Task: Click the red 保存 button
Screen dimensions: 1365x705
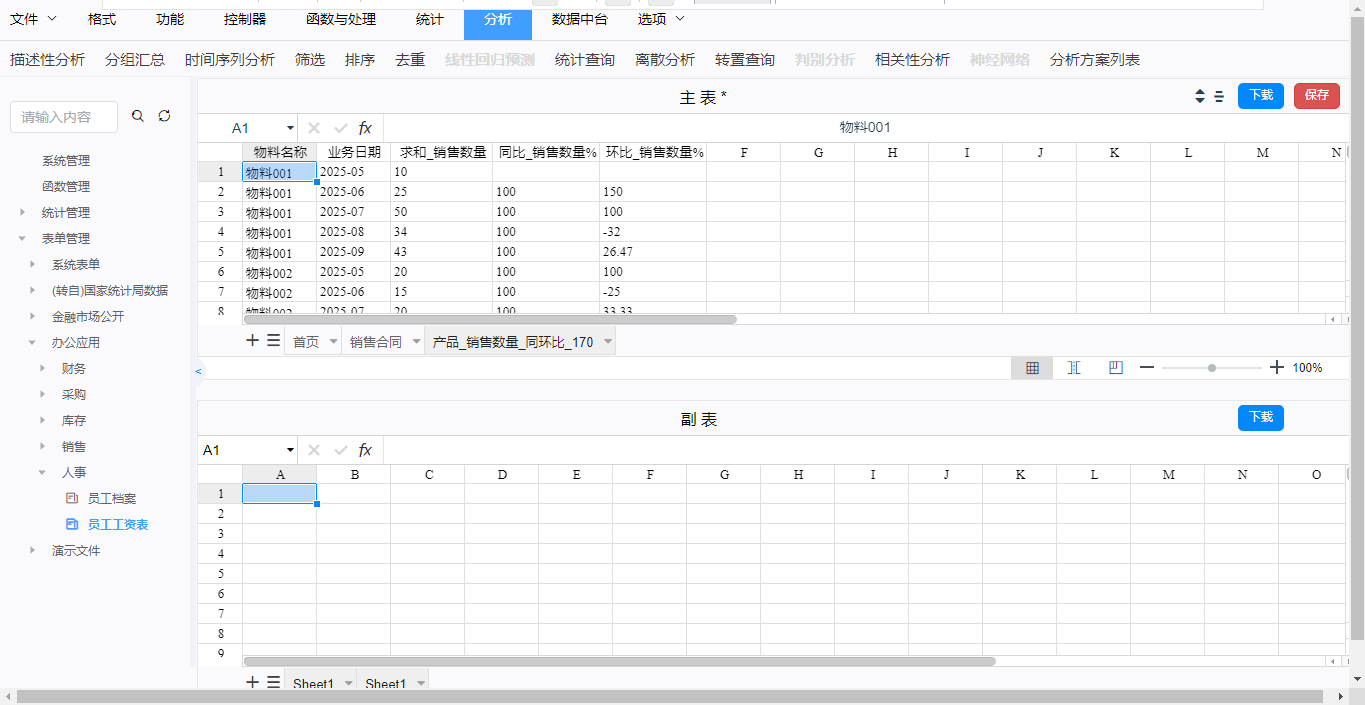Action: pos(1316,95)
